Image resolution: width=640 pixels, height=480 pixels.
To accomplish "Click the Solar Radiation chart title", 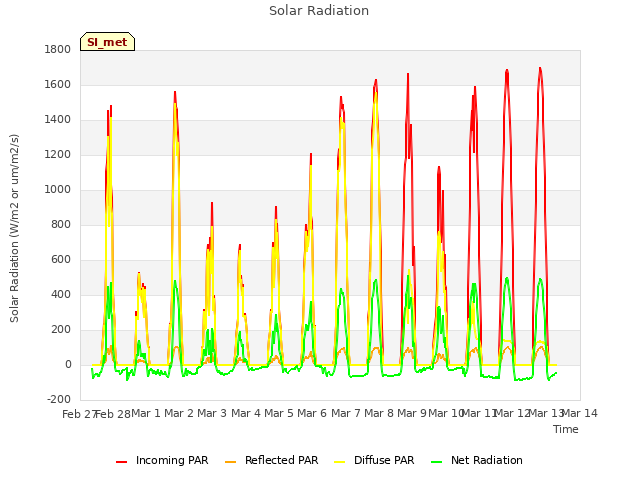I will [x=319, y=11].
